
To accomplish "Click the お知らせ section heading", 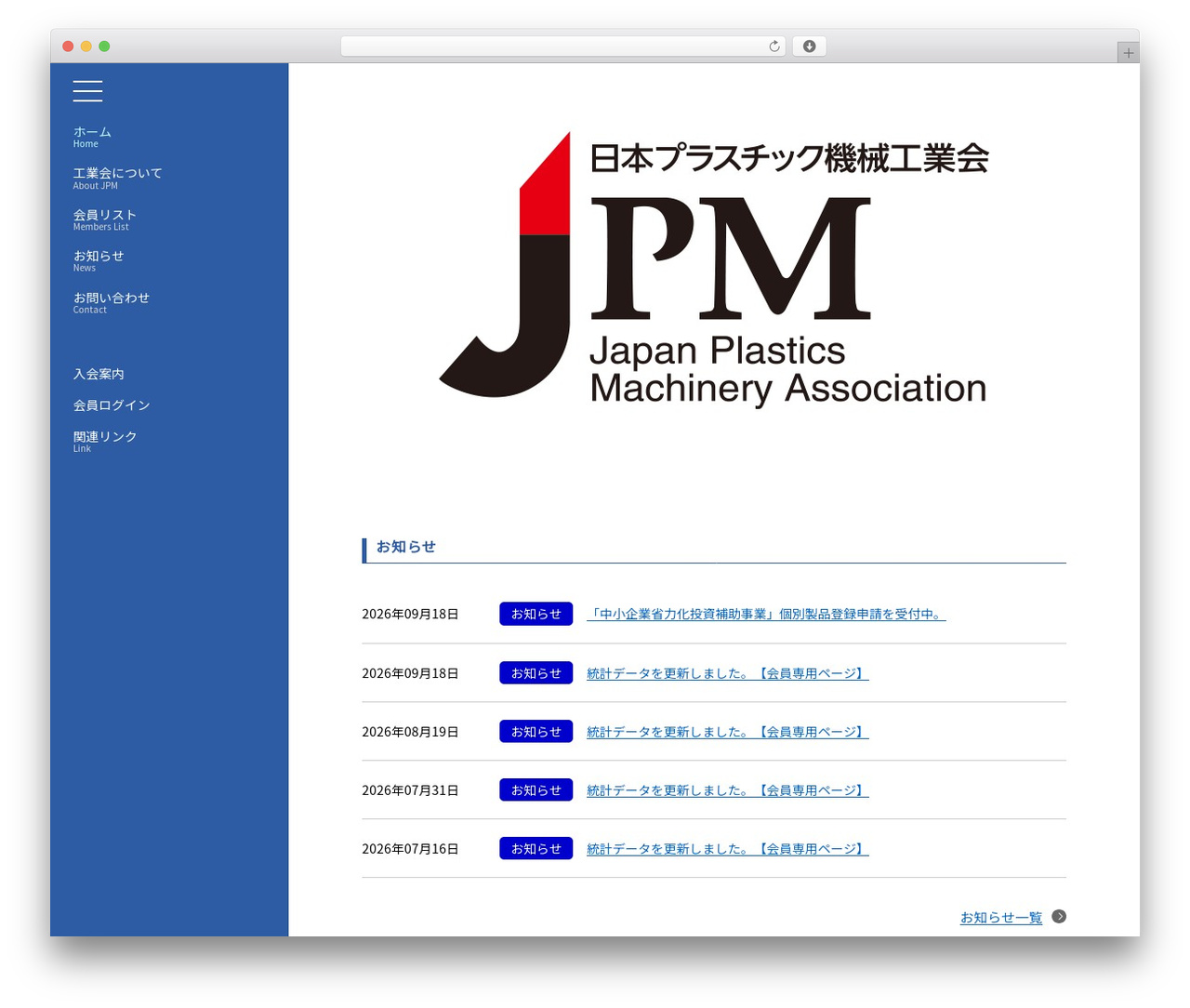I will click(x=406, y=547).
